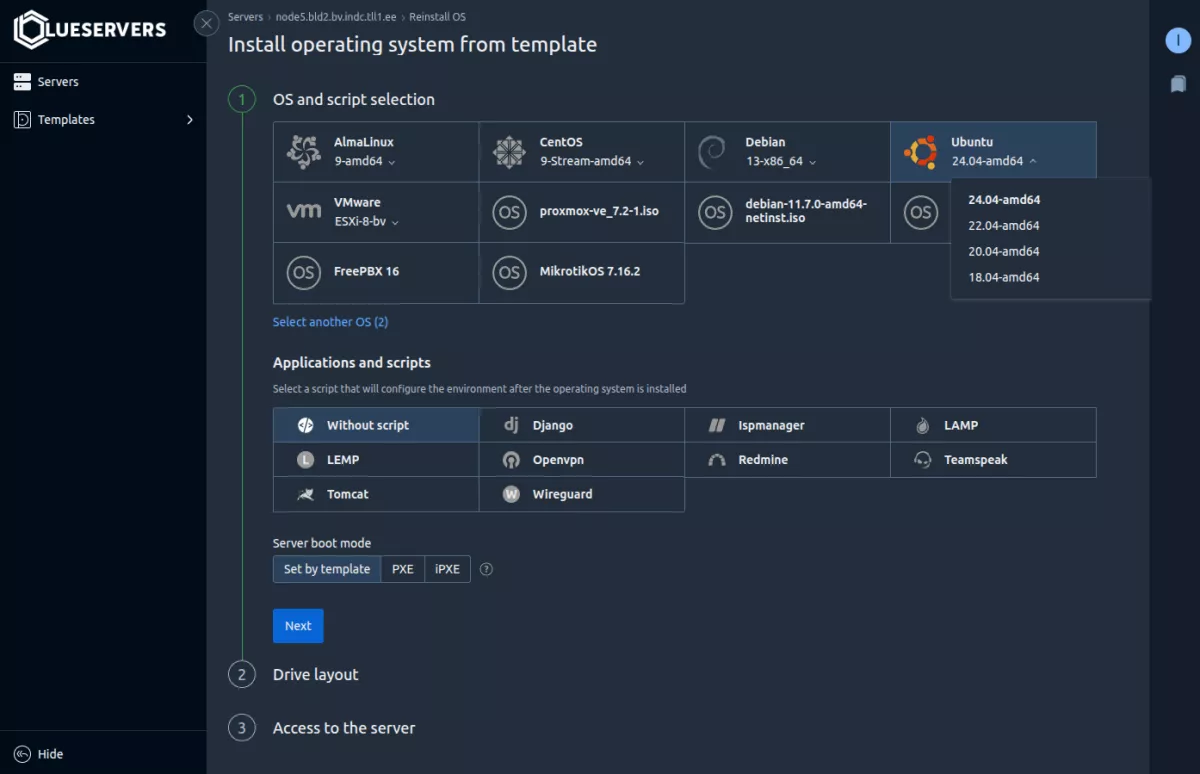Open the Select another OS (2) link

330,322
